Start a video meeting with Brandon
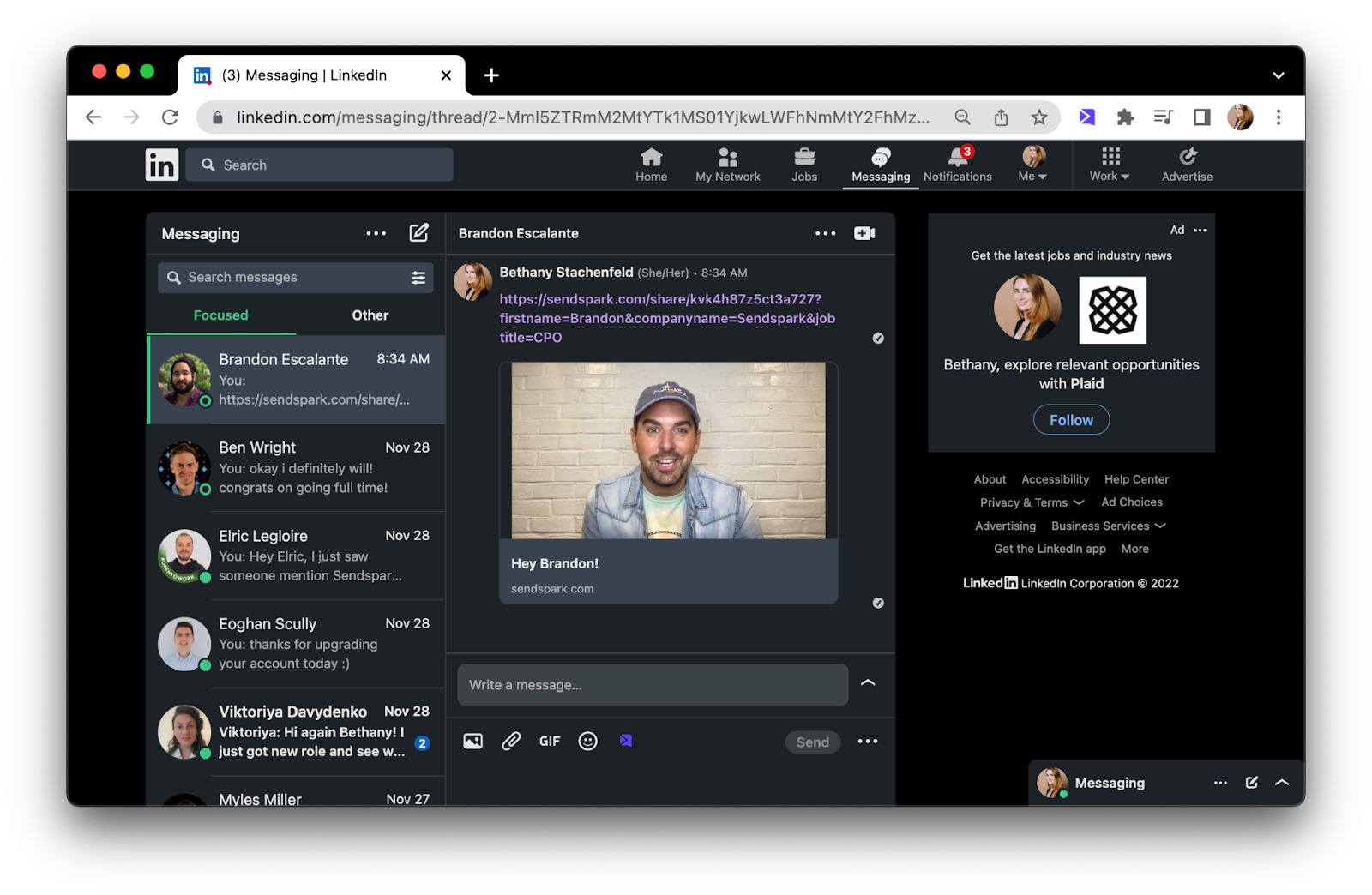Viewport: 1372px width, 895px height. [x=864, y=233]
